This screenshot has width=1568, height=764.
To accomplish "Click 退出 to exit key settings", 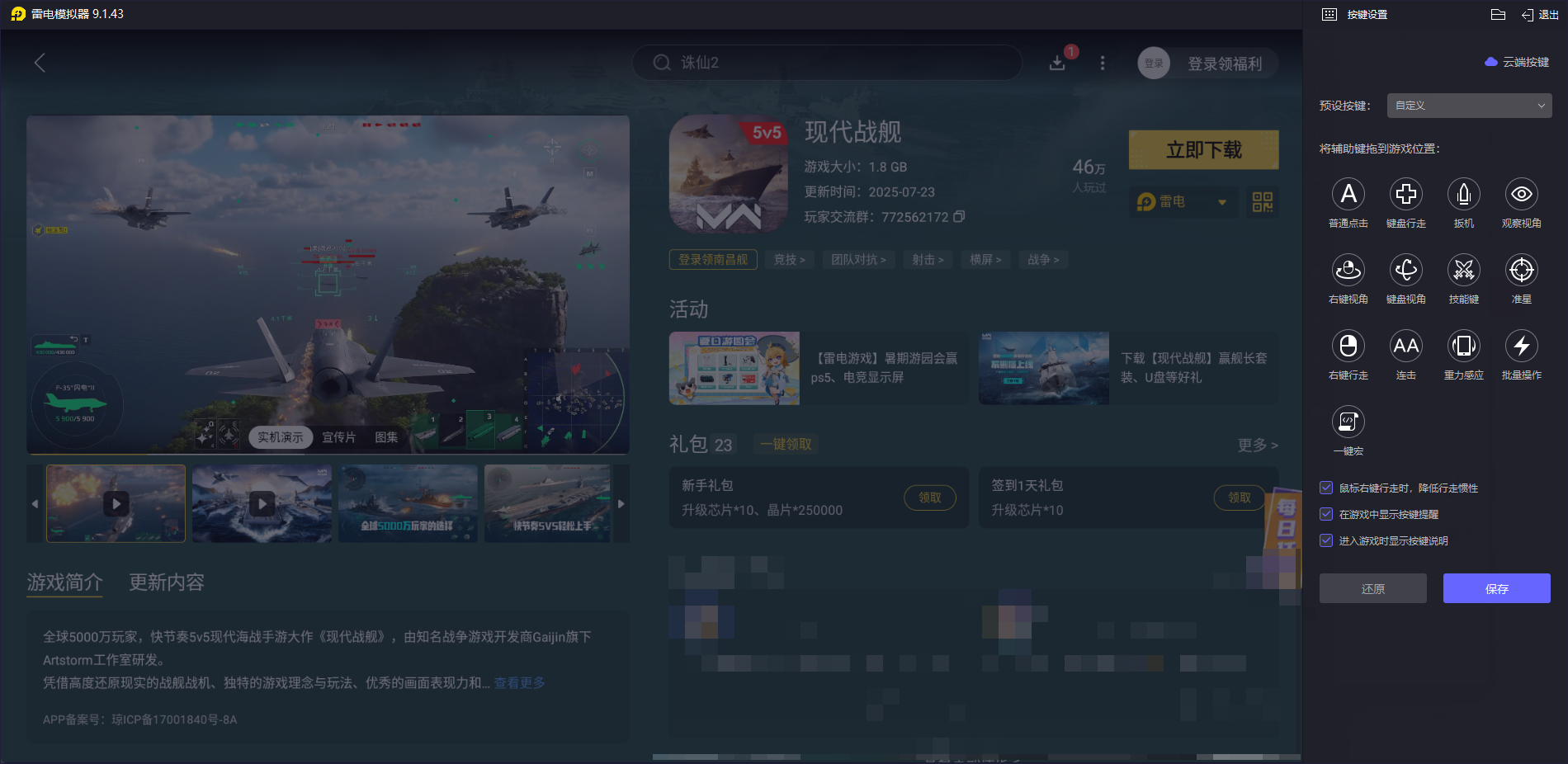I will [x=1540, y=15].
